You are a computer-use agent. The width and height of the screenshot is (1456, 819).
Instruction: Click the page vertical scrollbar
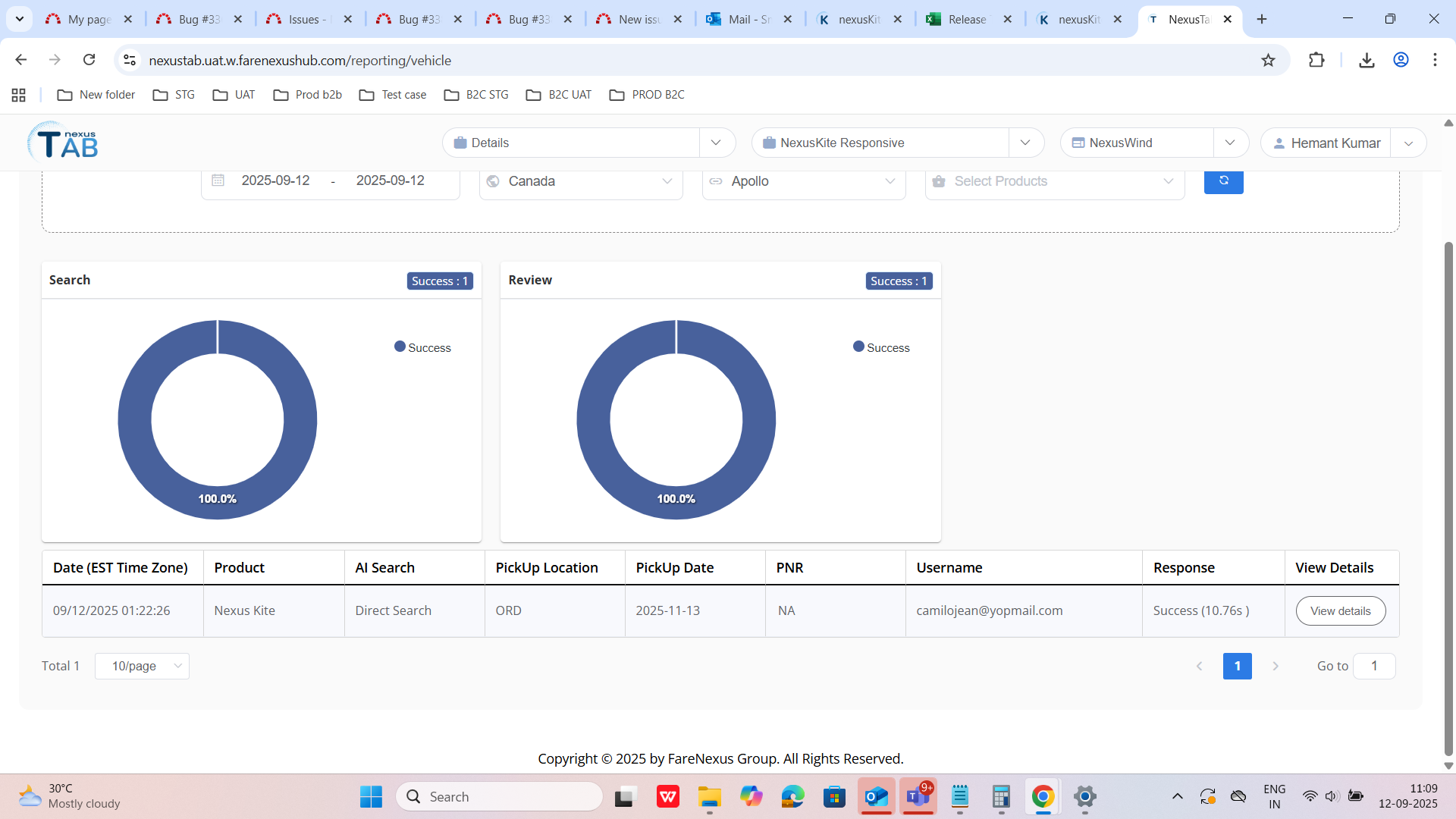[x=1448, y=500]
